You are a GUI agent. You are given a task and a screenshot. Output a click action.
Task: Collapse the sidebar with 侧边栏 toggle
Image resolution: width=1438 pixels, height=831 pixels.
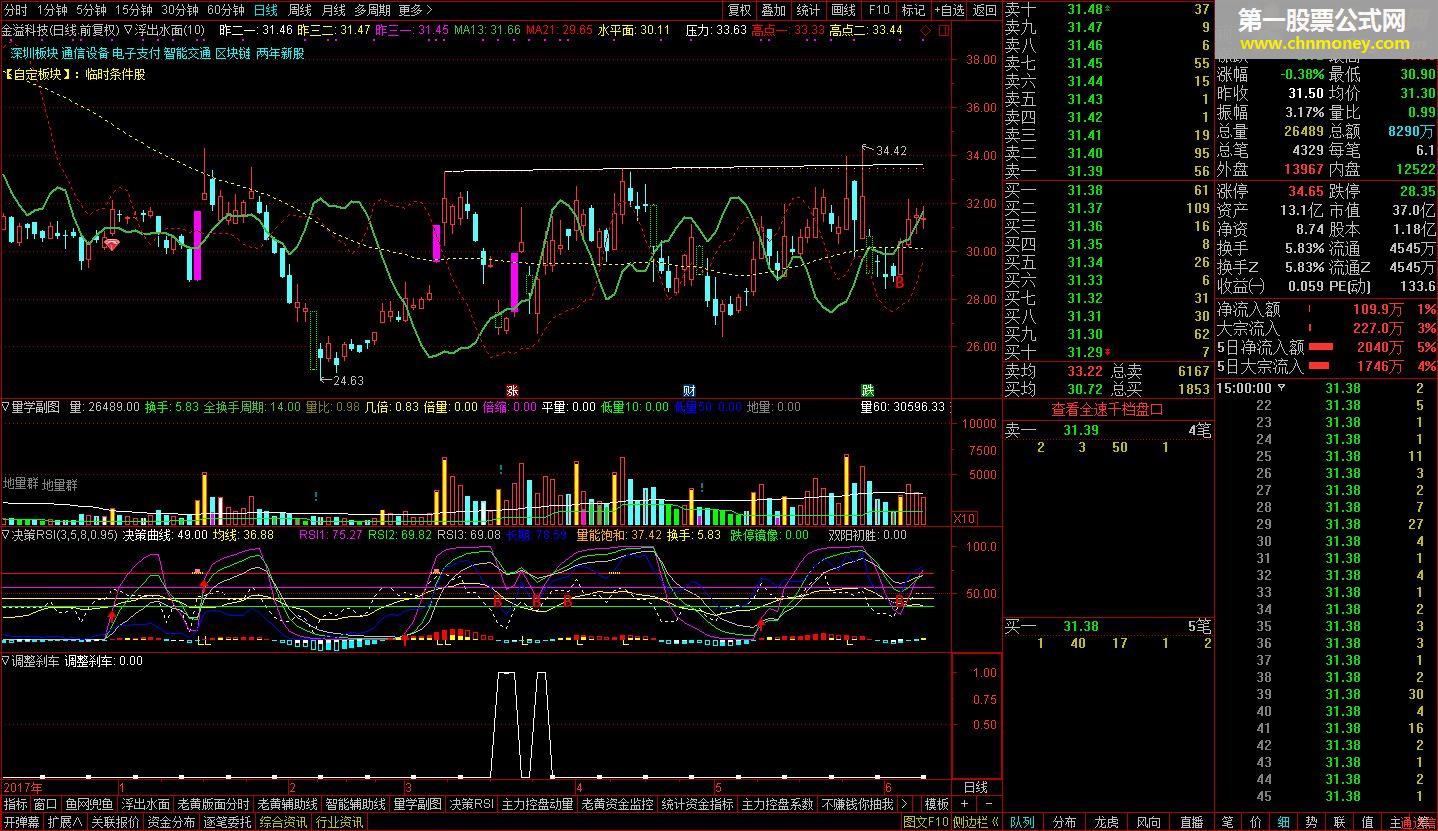point(974,822)
